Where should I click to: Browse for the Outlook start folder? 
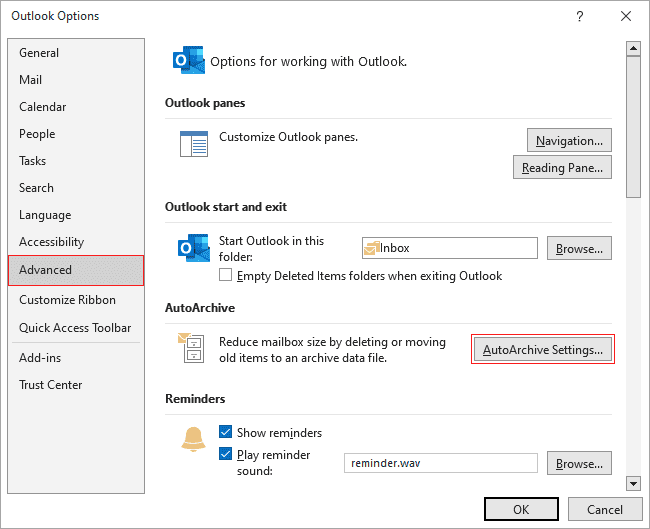point(579,248)
